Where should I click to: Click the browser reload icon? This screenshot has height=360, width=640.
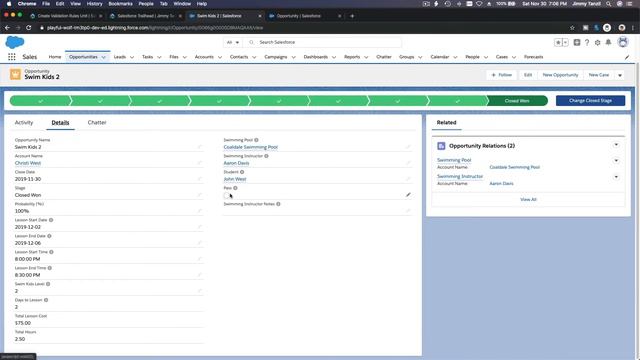click(29, 28)
